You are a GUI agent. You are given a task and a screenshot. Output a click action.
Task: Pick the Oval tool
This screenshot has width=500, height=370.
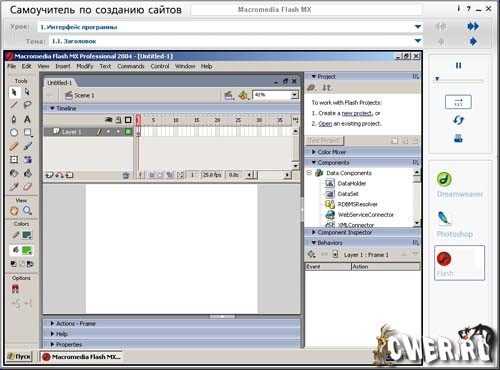(14, 133)
